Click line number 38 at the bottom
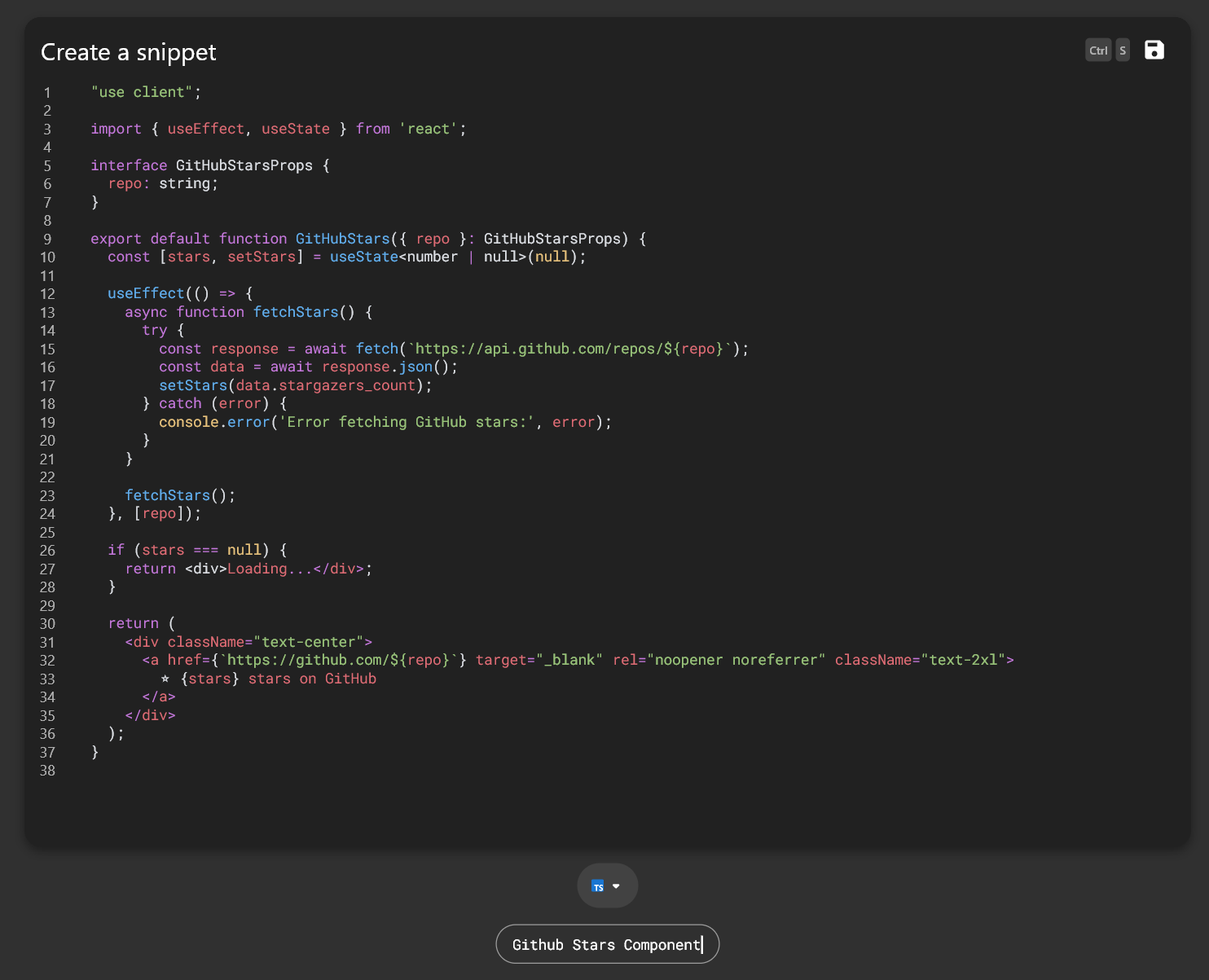1209x980 pixels. (x=47, y=771)
